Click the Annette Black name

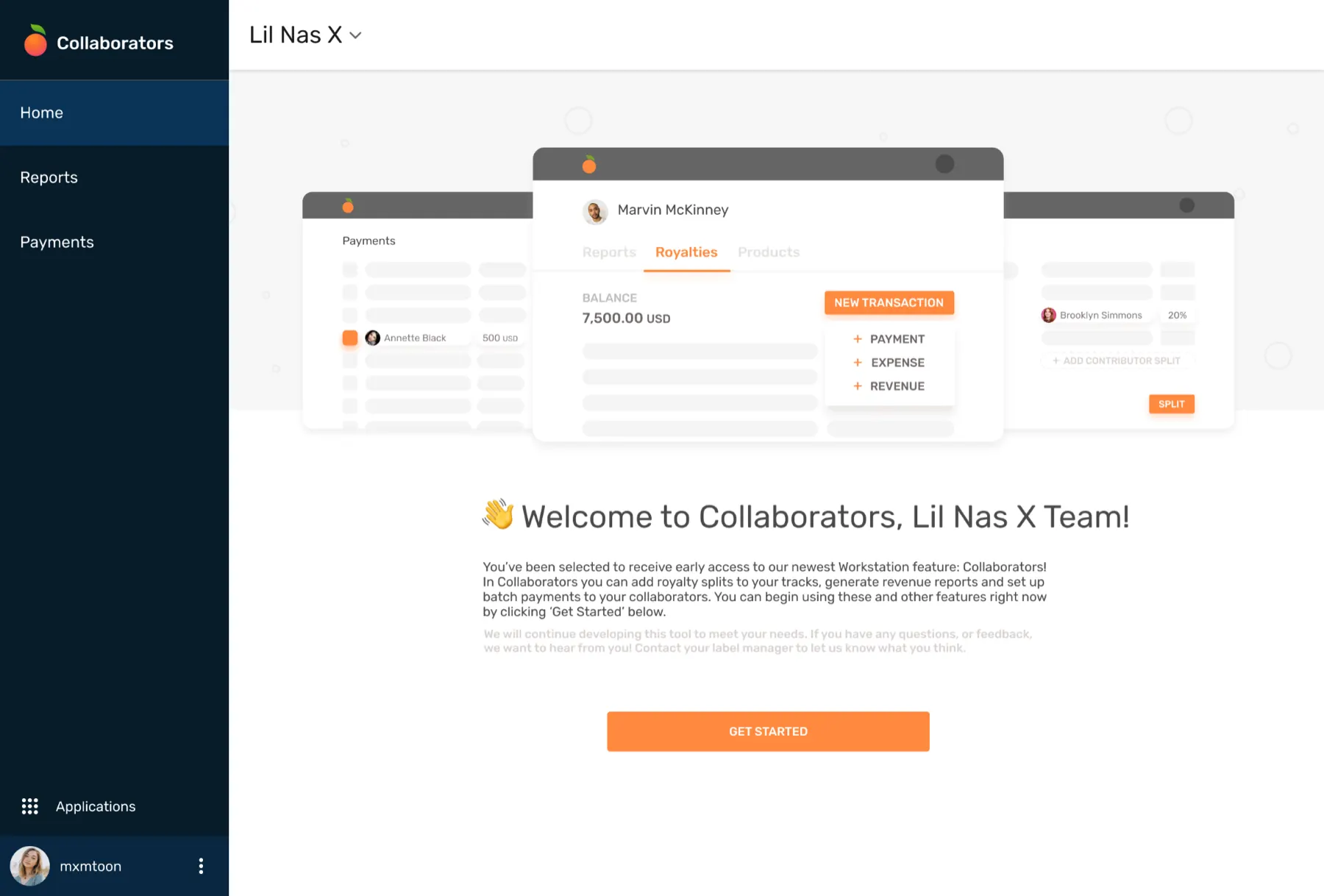[415, 338]
